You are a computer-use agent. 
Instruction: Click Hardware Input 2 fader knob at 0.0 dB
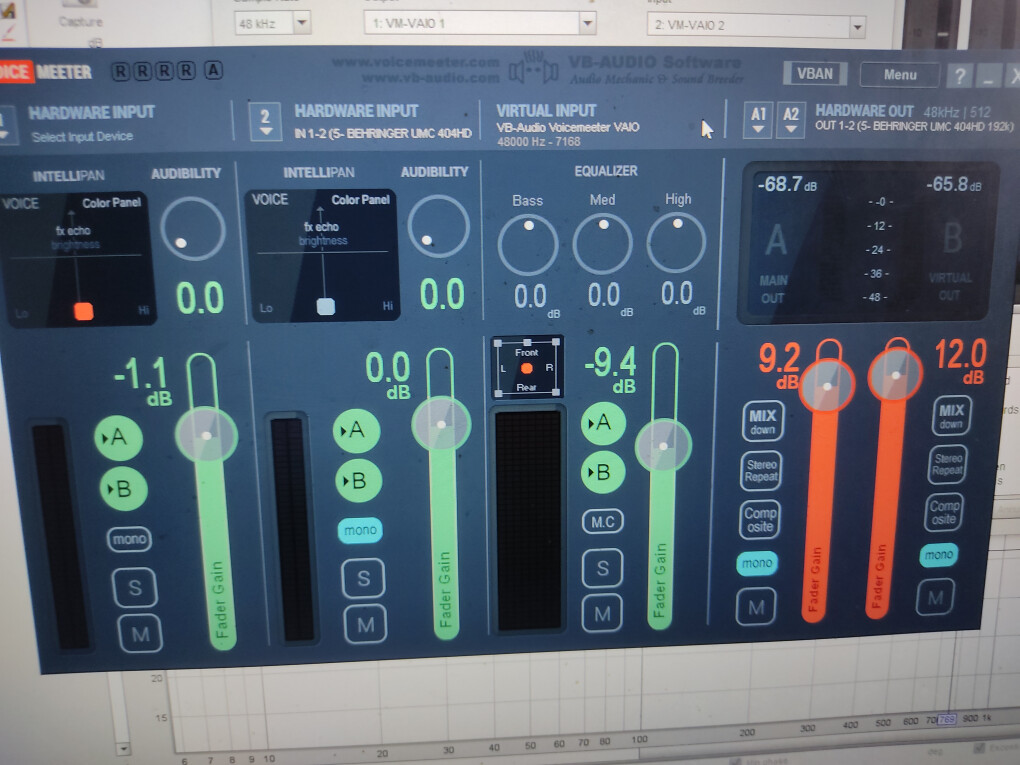[x=441, y=425]
